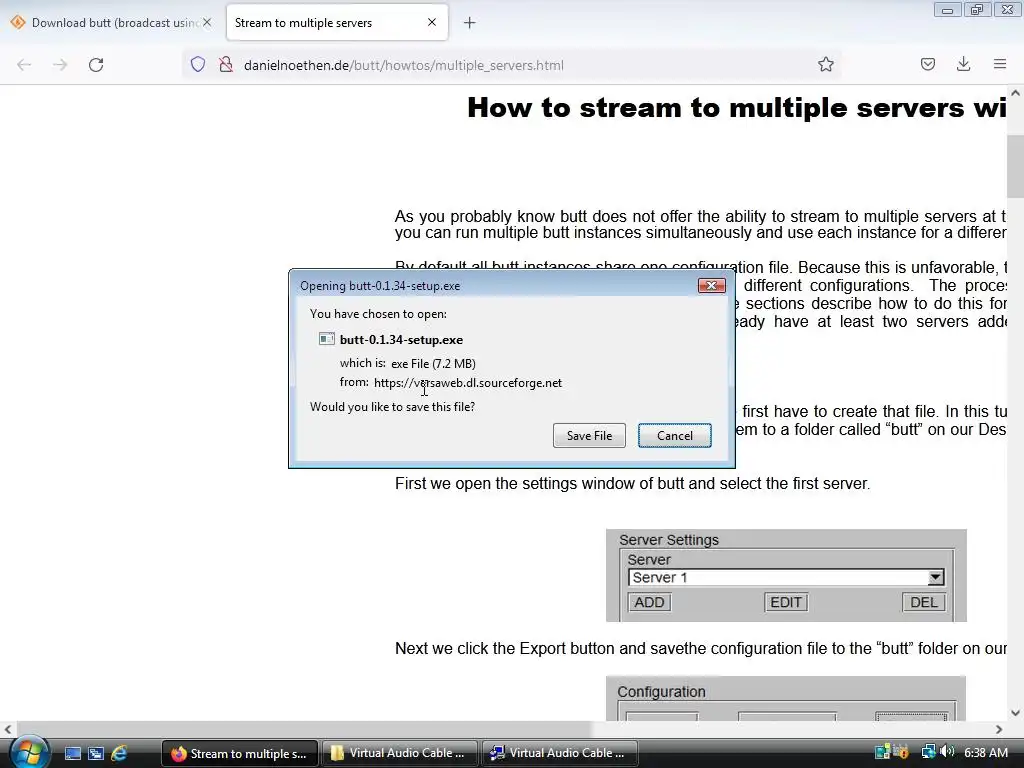Open a new browser tab
This screenshot has width=1024, height=768.
click(470, 23)
